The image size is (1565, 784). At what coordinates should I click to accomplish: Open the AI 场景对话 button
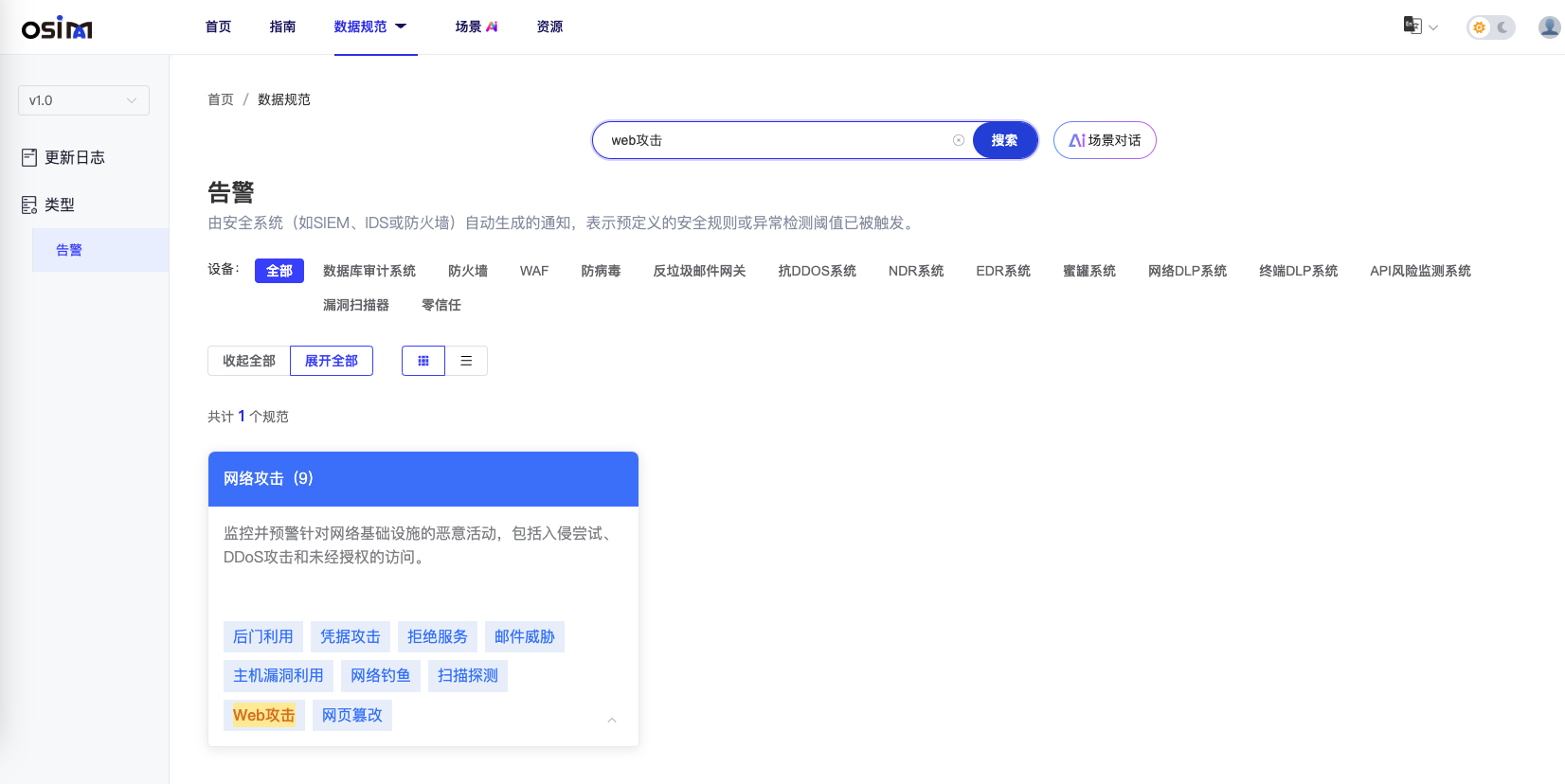pyautogui.click(x=1105, y=140)
